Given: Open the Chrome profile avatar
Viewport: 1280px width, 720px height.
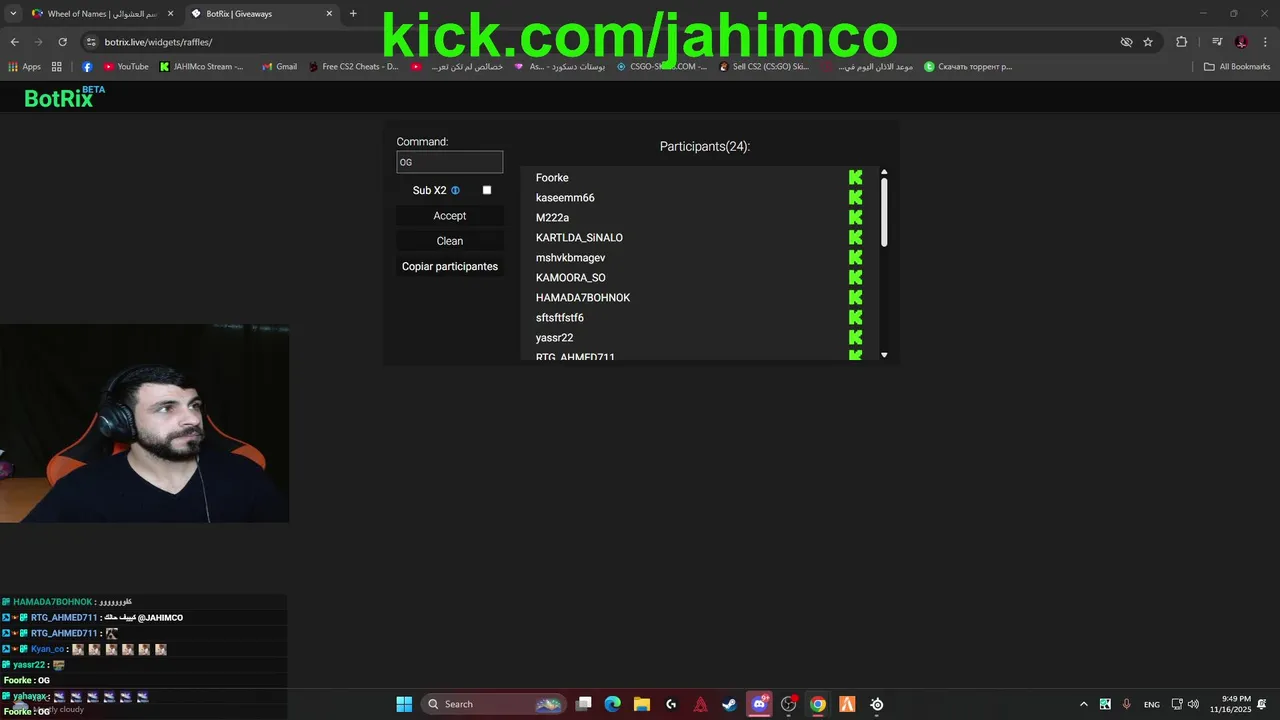Looking at the screenshot, I should (1241, 42).
